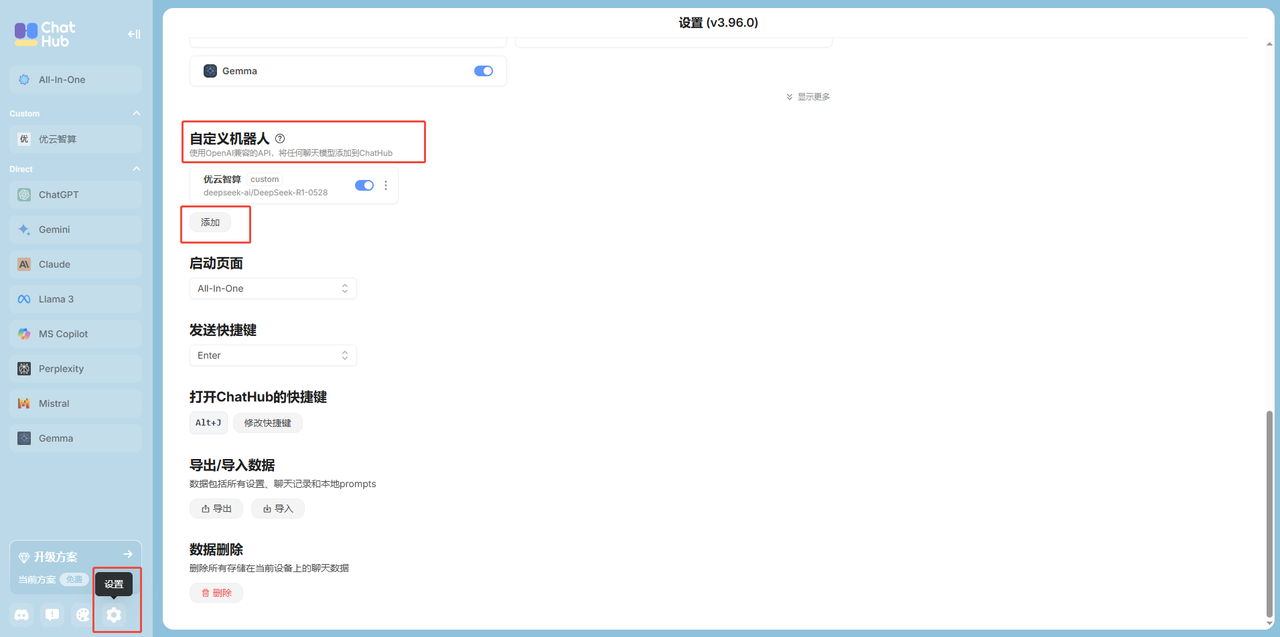Image resolution: width=1280 pixels, height=637 pixels.
Task: Open the feedback speech-bubble icon
Action: pos(52,615)
